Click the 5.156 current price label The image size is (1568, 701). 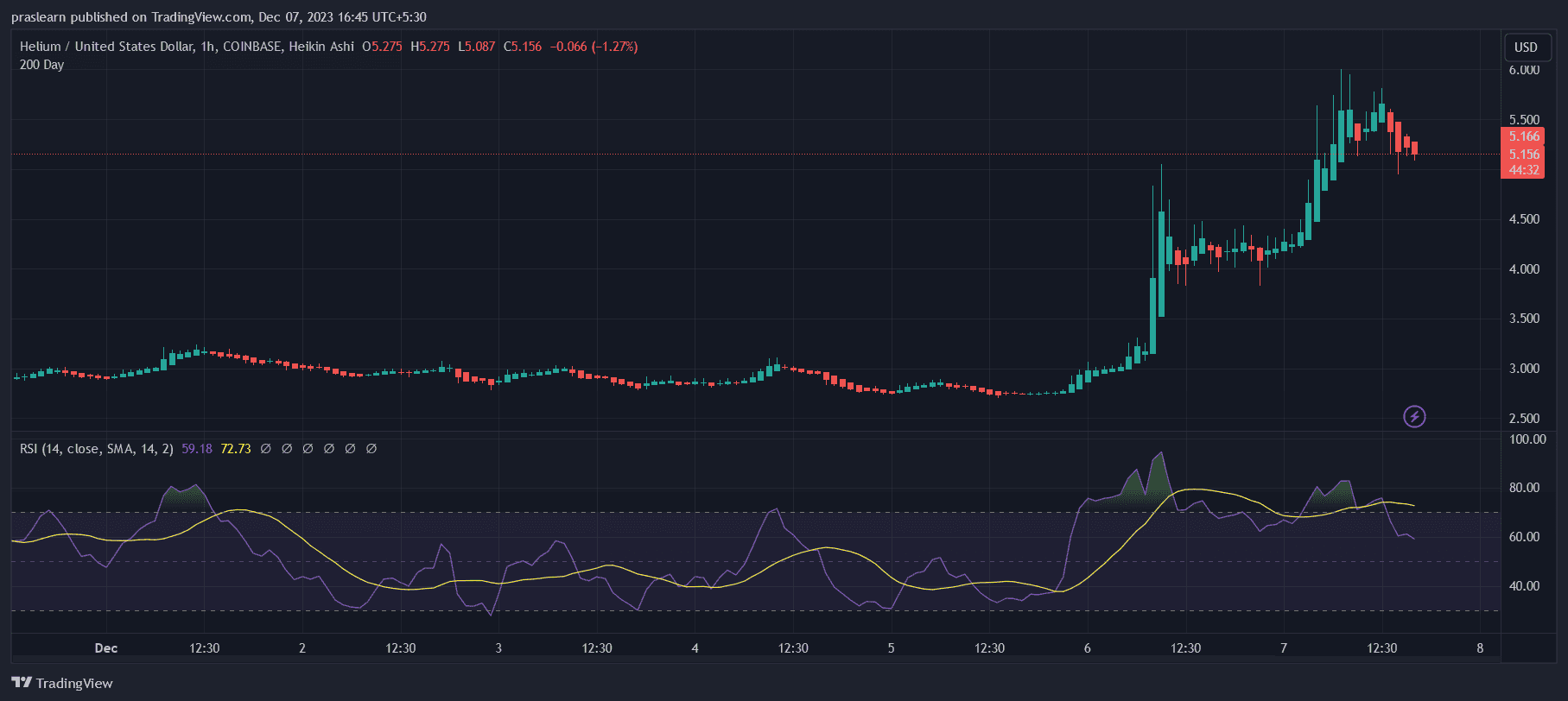(x=1524, y=155)
